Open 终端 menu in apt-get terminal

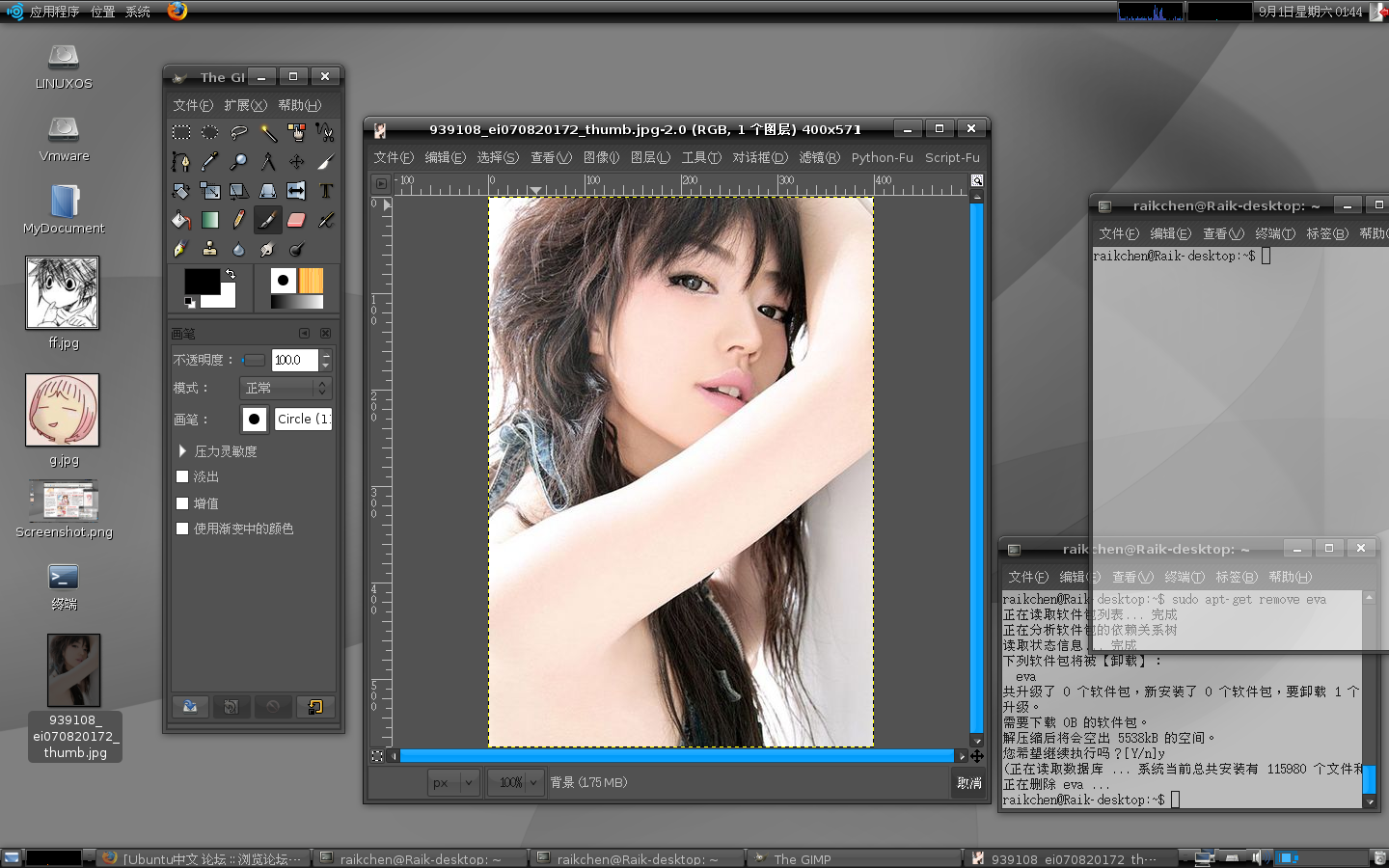[1184, 577]
